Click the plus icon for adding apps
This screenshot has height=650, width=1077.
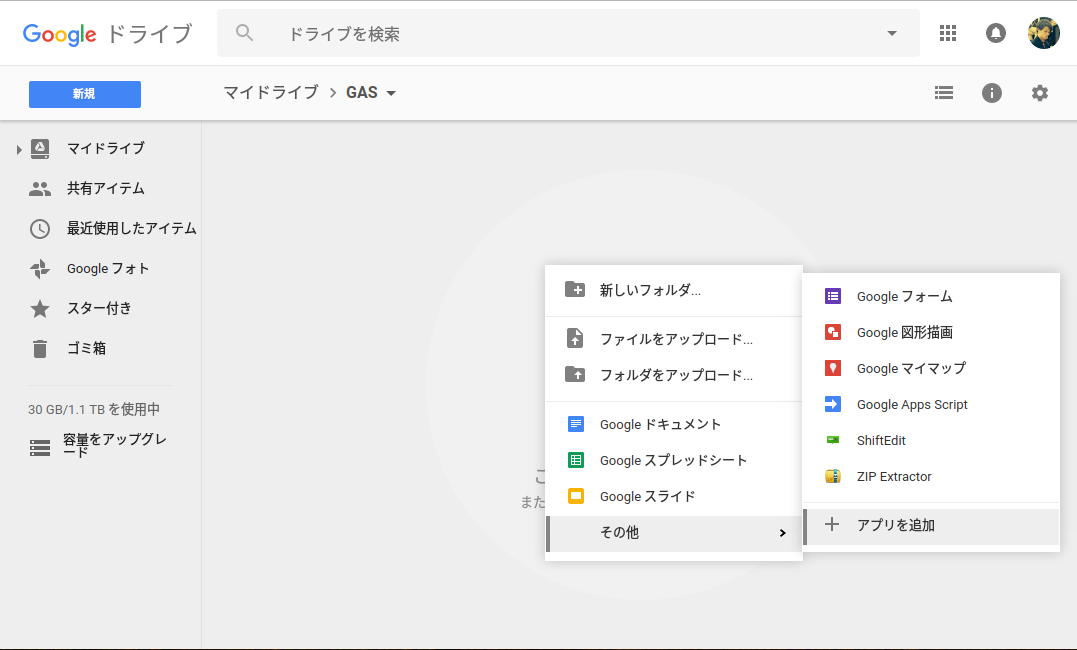tap(832, 524)
